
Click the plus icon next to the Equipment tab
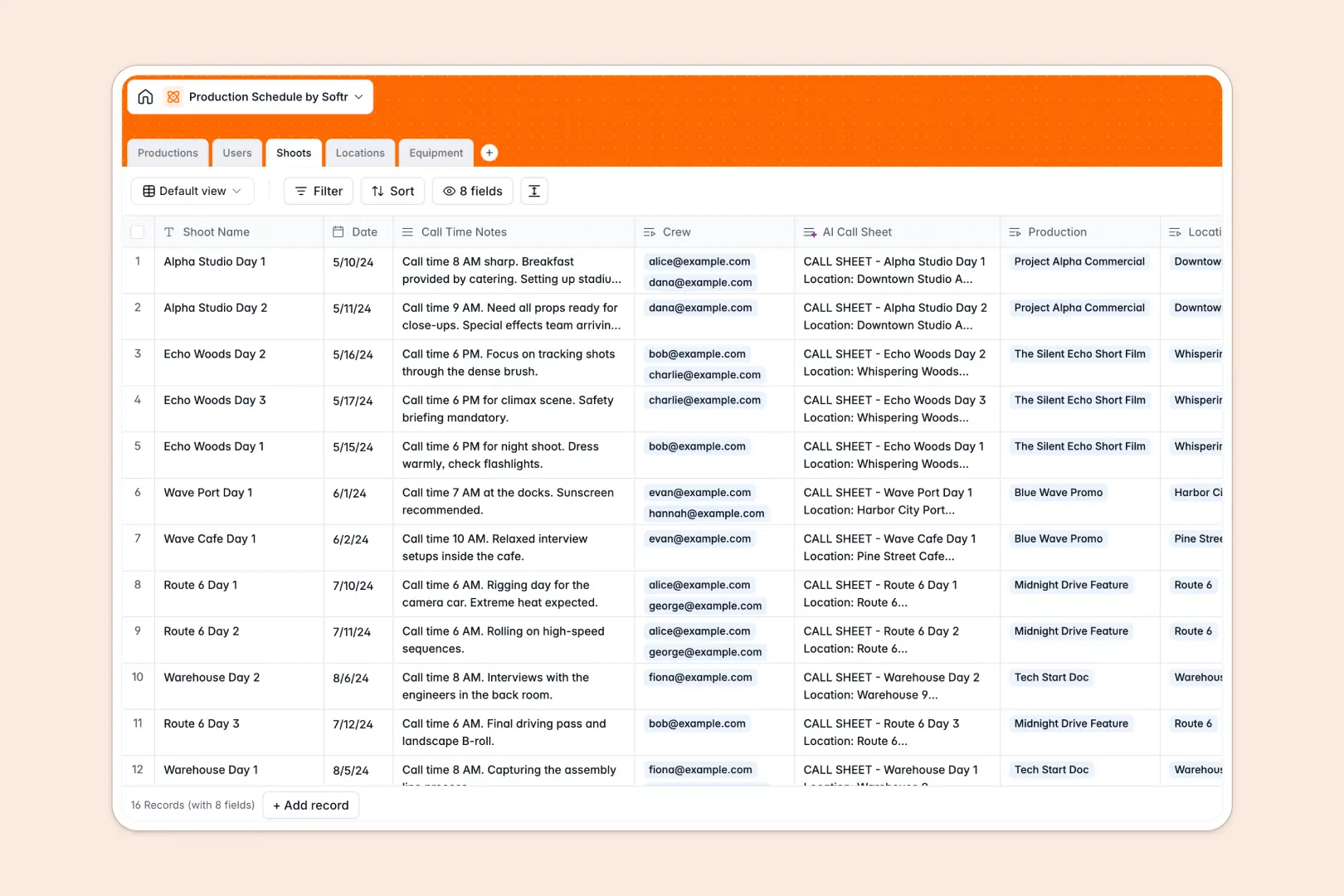[x=489, y=153]
